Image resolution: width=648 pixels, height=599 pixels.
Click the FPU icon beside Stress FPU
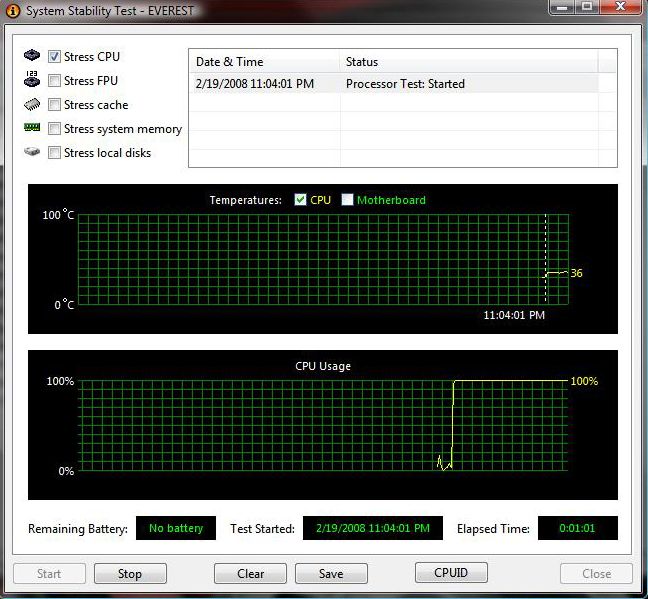pyautogui.click(x=32, y=81)
